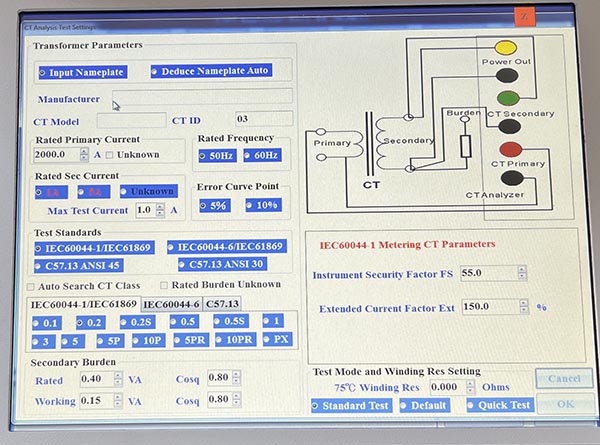Adjust the 75℃ Winding Res spinner
The width and height of the screenshot is (600, 445).
[471, 387]
